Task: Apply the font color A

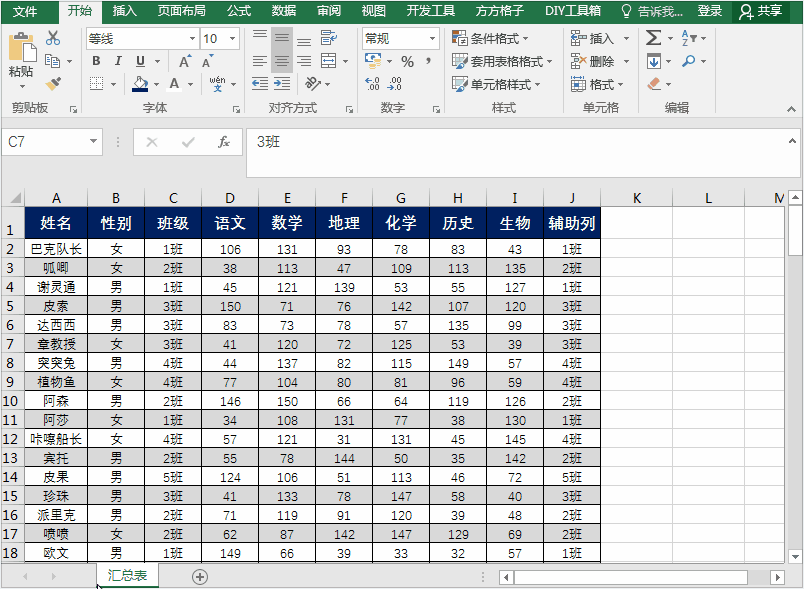Action: tap(174, 84)
